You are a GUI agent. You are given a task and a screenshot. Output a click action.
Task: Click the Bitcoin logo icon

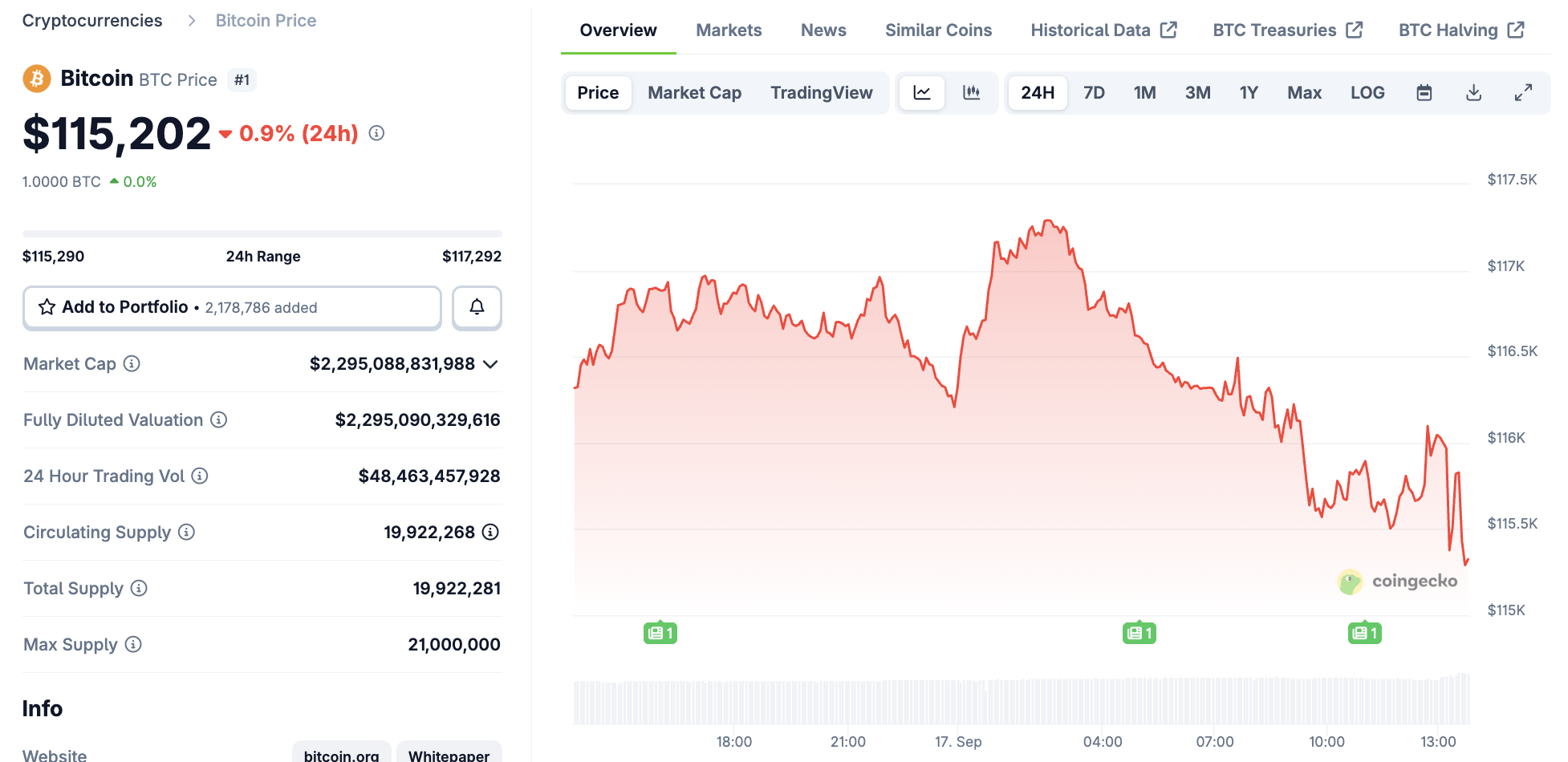[x=37, y=79]
